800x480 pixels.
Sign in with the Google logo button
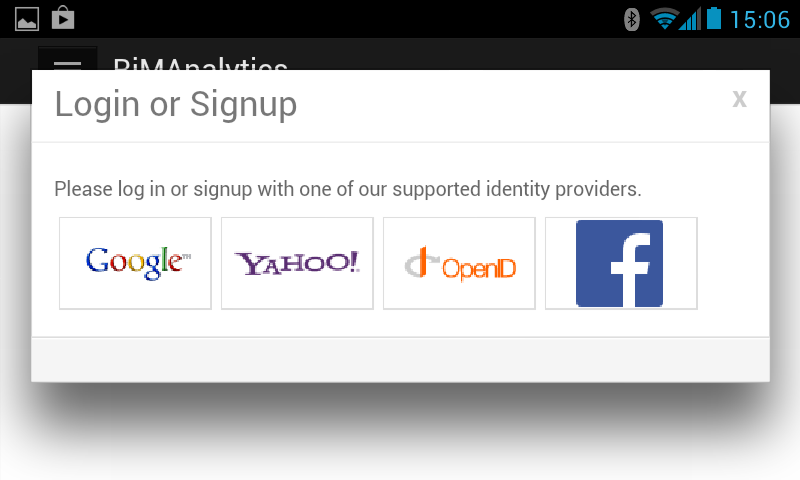(135, 263)
